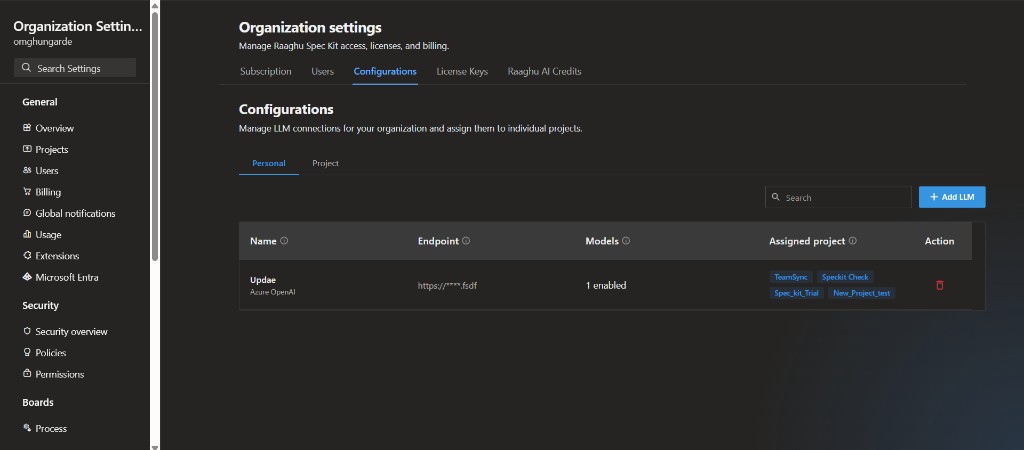Click the info icon beside the Models column
This screenshot has height=450, width=1024.
[x=626, y=241]
